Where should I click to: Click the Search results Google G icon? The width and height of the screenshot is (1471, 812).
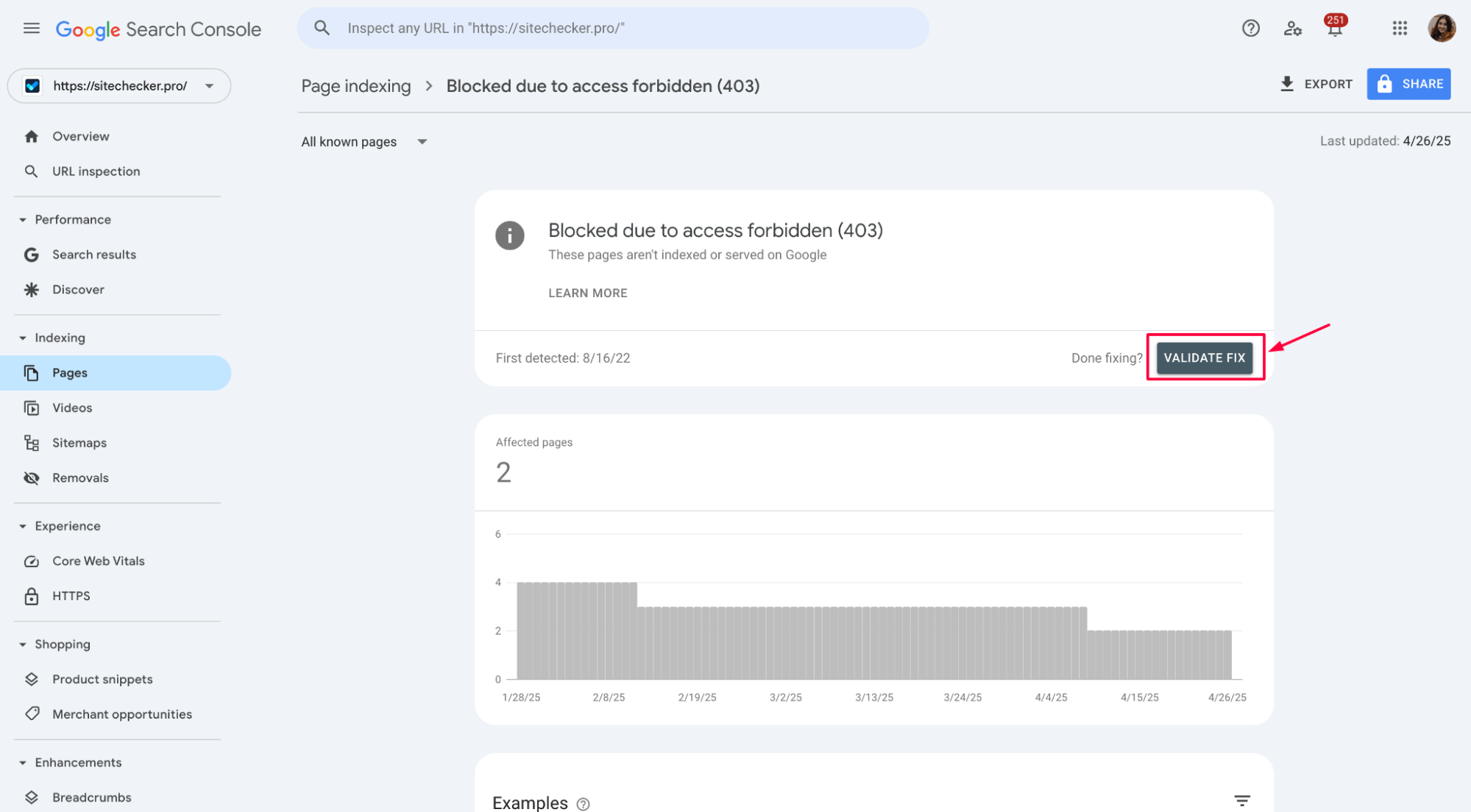[32, 254]
